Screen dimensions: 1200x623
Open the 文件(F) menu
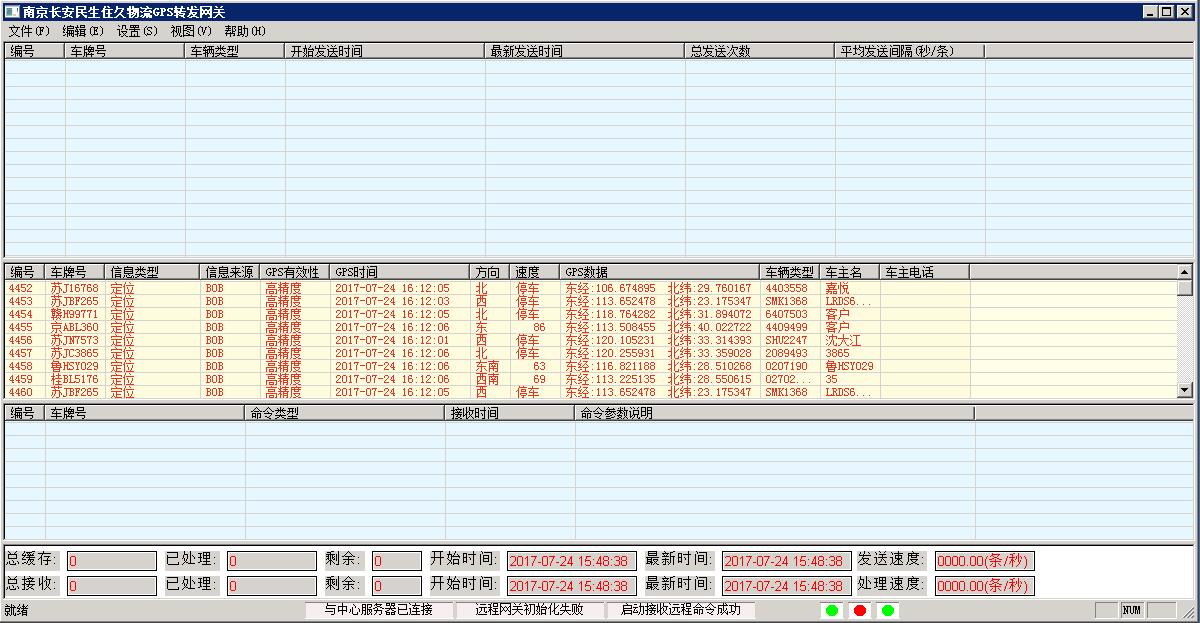(29, 31)
